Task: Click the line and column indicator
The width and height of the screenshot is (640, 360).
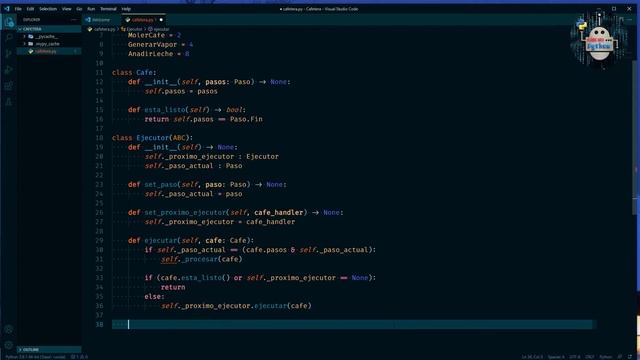Action: [532, 357]
